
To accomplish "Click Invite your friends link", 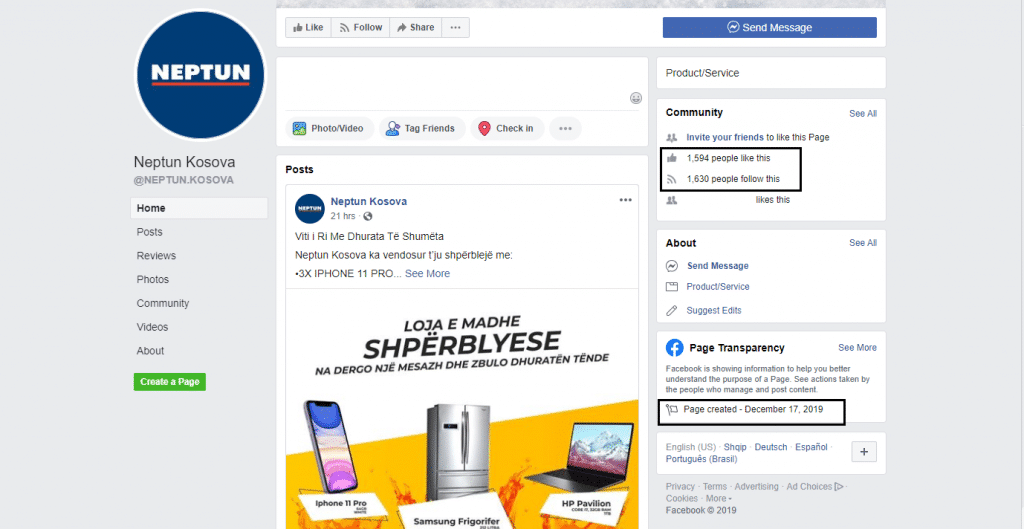I will click(725, 138).
